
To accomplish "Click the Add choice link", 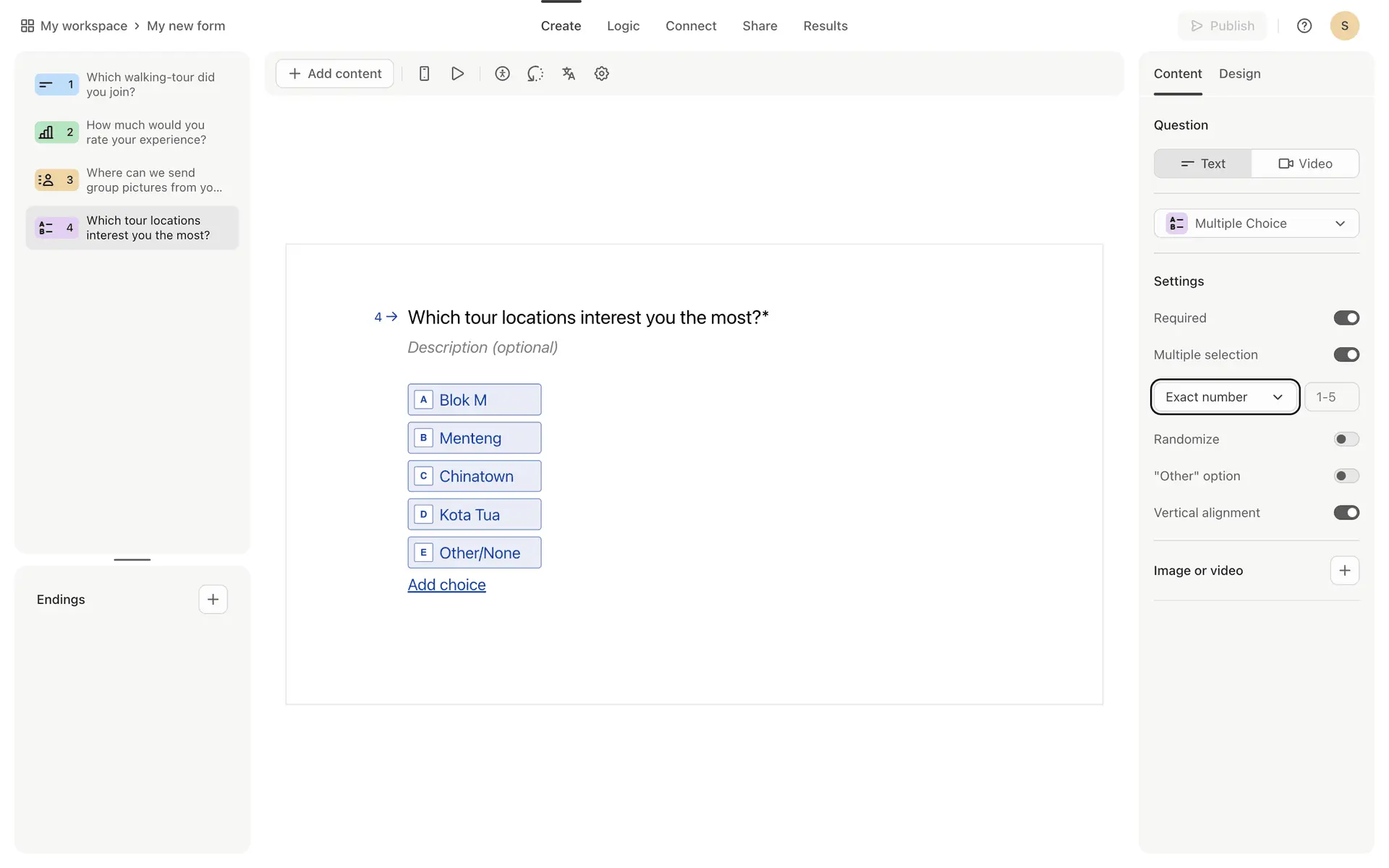I will [446, 585].
